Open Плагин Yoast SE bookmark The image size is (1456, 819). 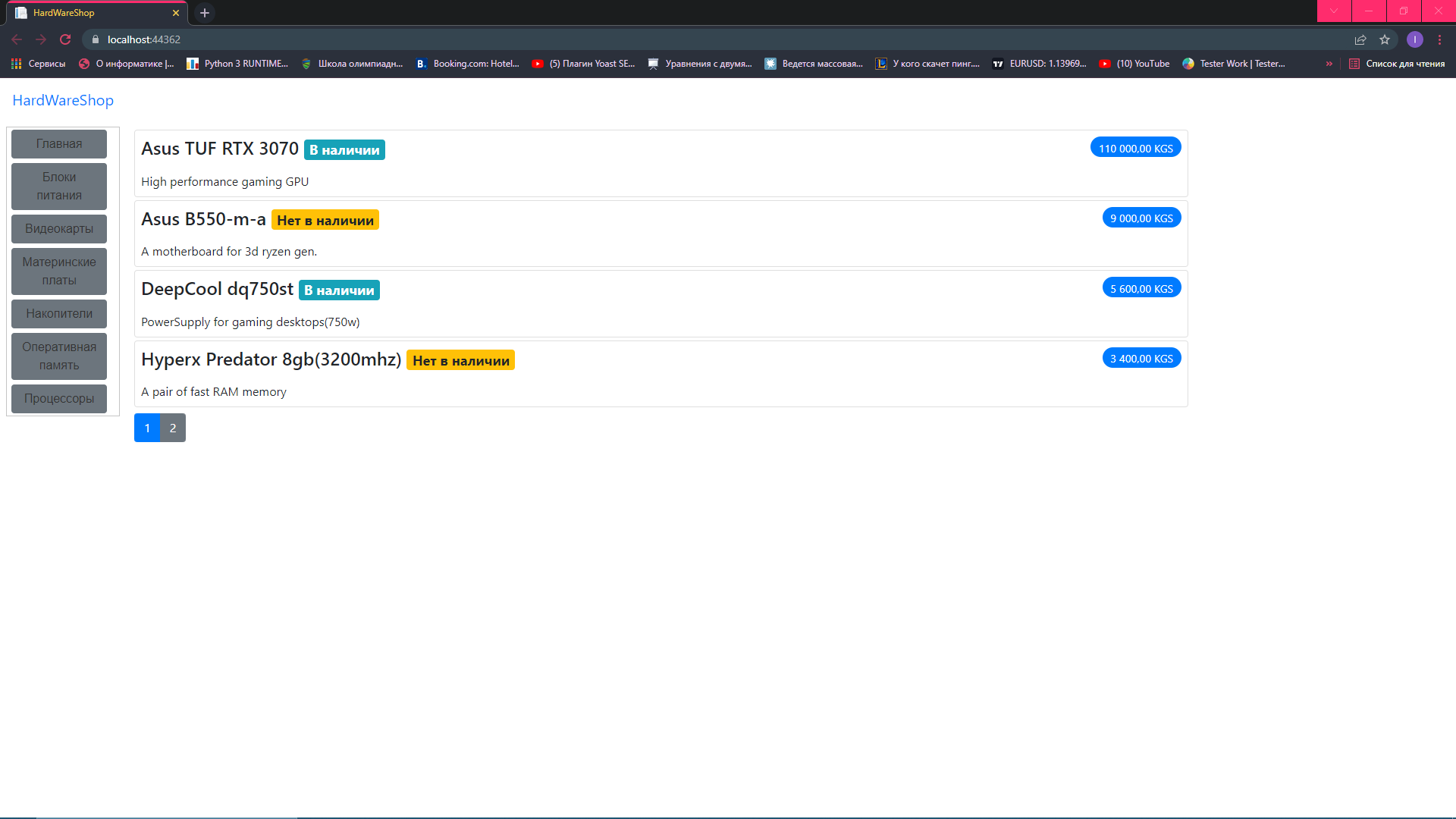[584, 64]
